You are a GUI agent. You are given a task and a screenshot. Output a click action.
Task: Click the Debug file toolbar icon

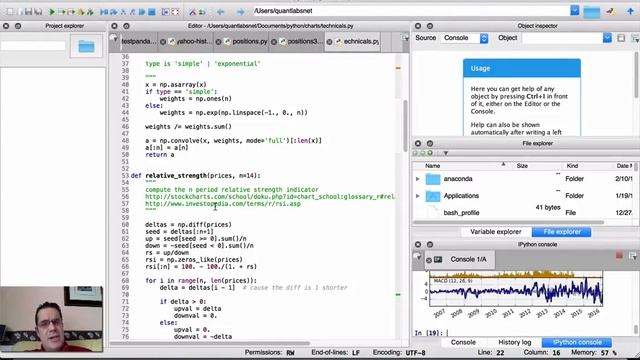click(x=104, y=12)
